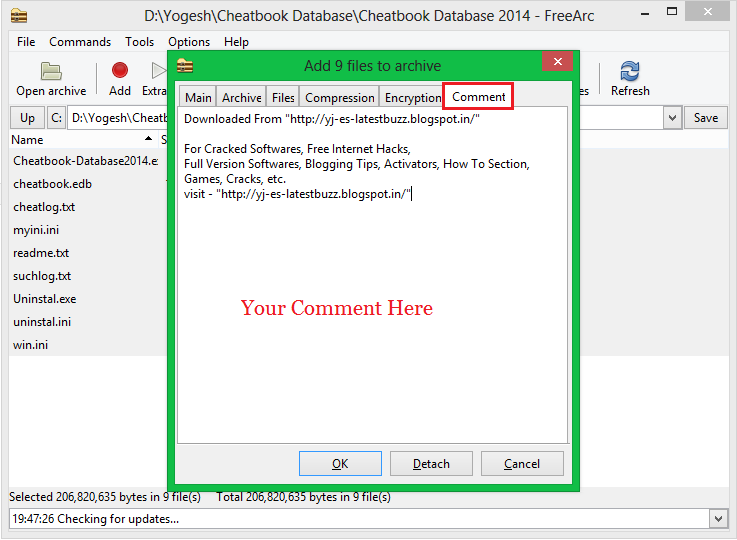Image resolution: width=737 pixels, height=540 pixels.
Task: Minimize the FreeArc main window
Action: (x=645, y=13)
